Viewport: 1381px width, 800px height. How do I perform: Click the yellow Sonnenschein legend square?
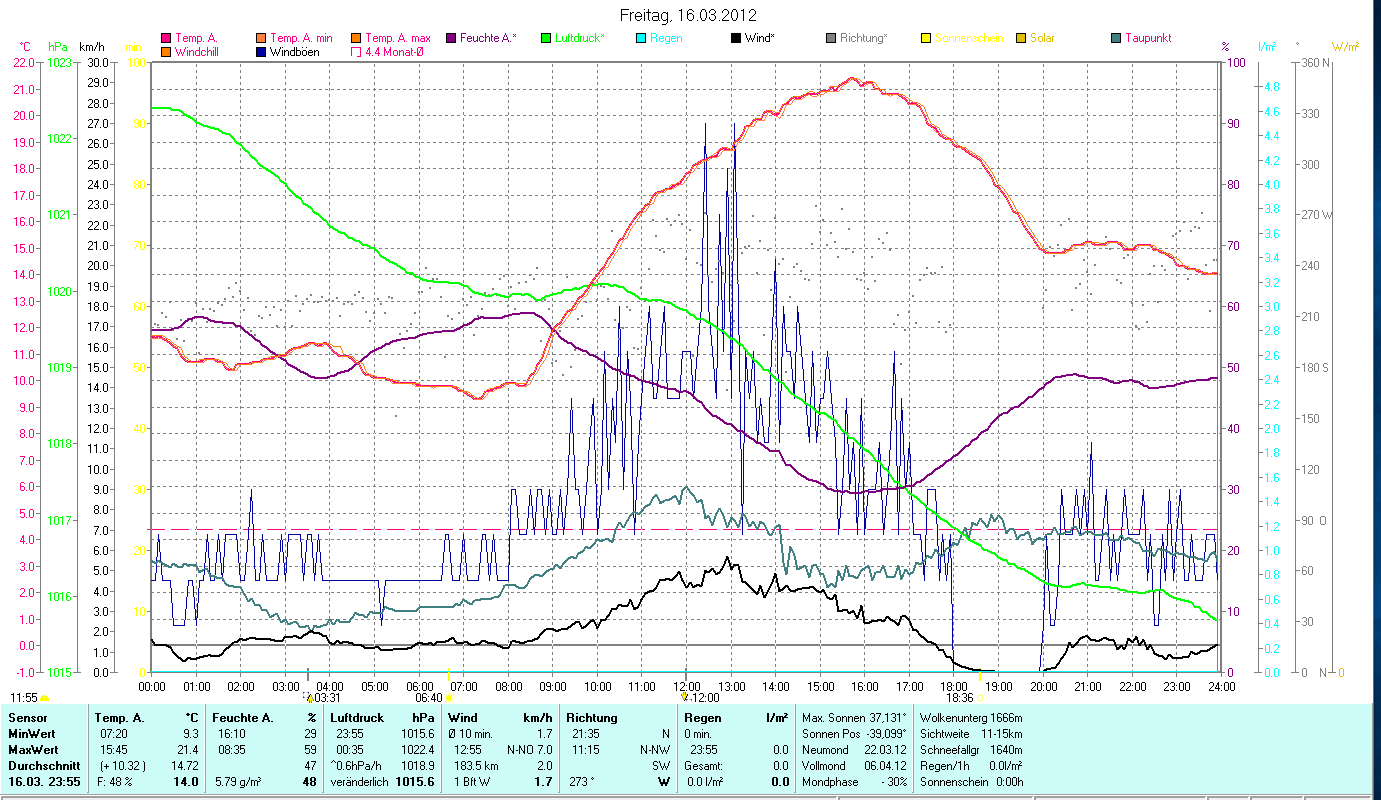[x=926, y=38]
